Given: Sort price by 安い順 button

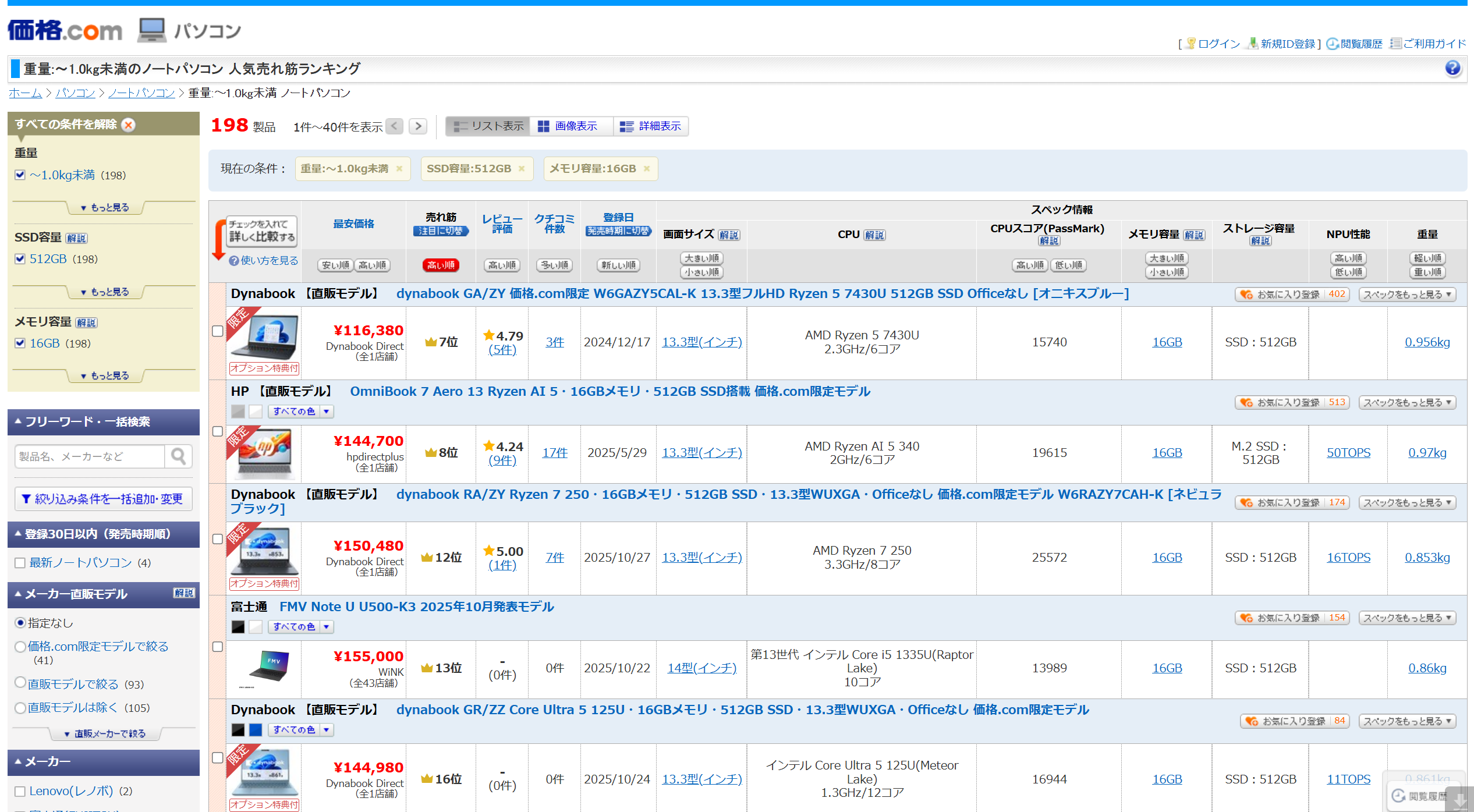Looking at the screenshot, I should [x=335, y=265].
